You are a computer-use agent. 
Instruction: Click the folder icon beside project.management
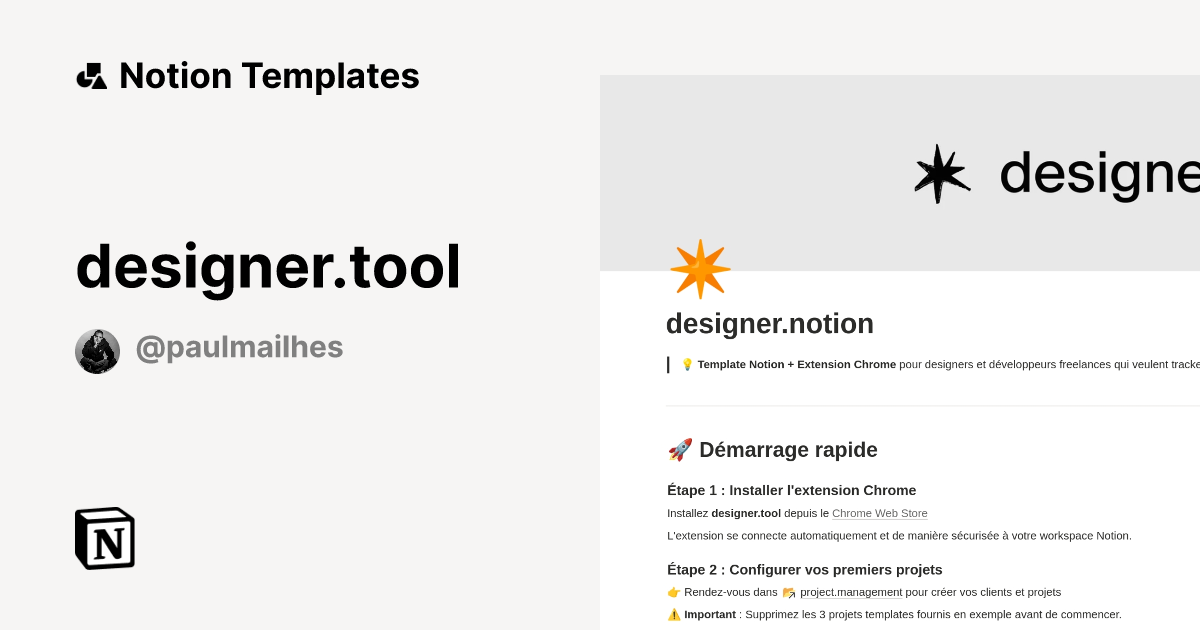tap(789, 592)
